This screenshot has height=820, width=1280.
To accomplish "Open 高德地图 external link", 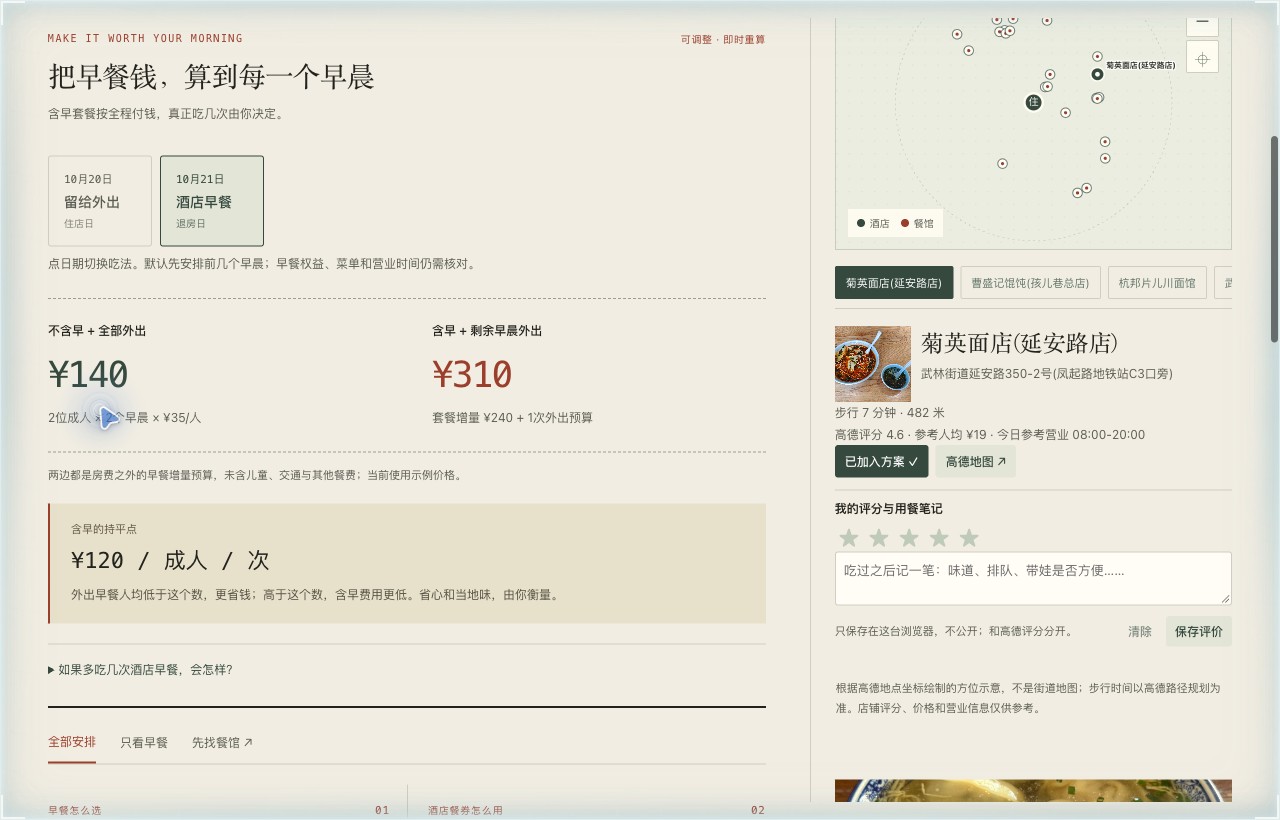I will [x=976, y=461].
